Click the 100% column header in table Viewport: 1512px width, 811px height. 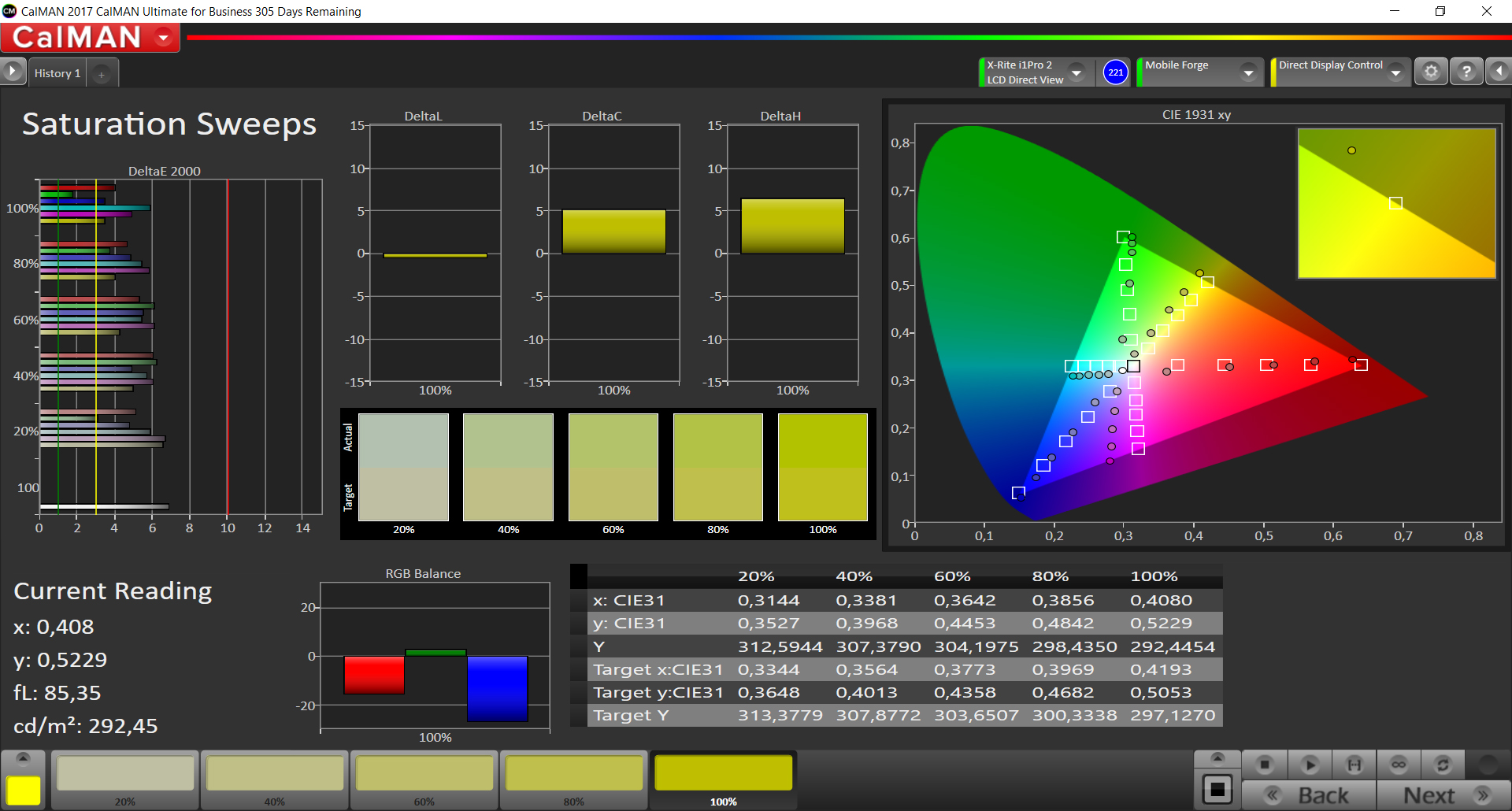(1154, 576)
